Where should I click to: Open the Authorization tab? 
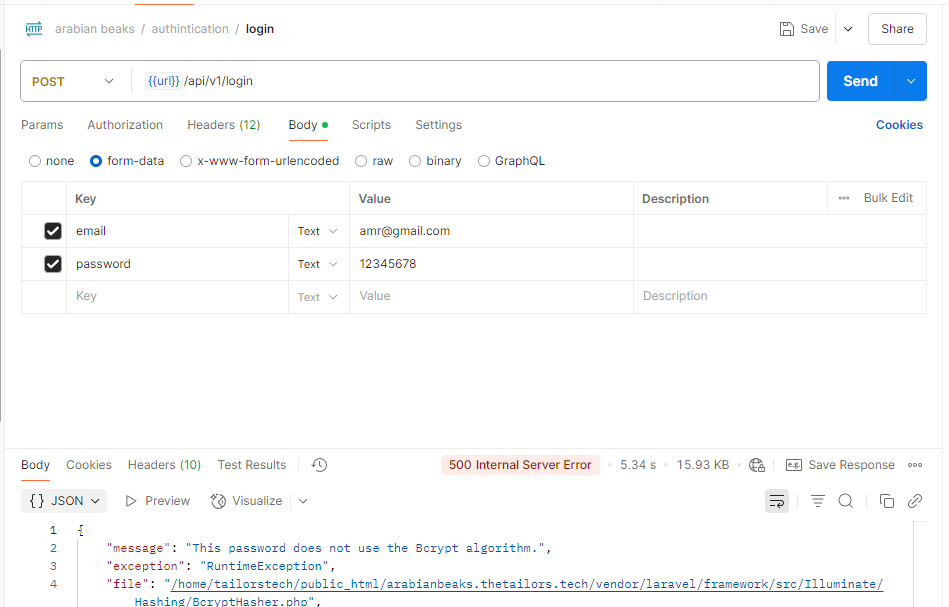[x=125, y=125]
